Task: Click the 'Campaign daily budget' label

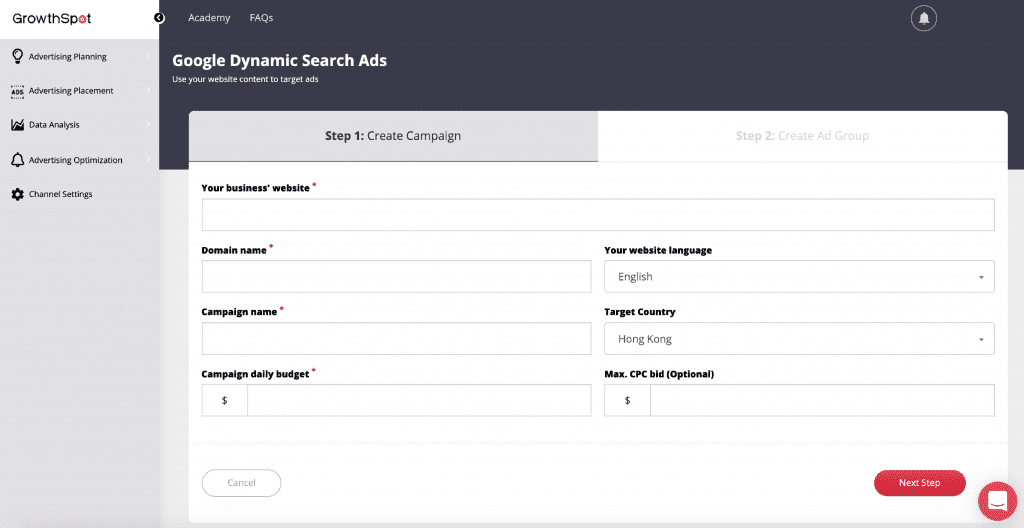Action: point(255,374)
